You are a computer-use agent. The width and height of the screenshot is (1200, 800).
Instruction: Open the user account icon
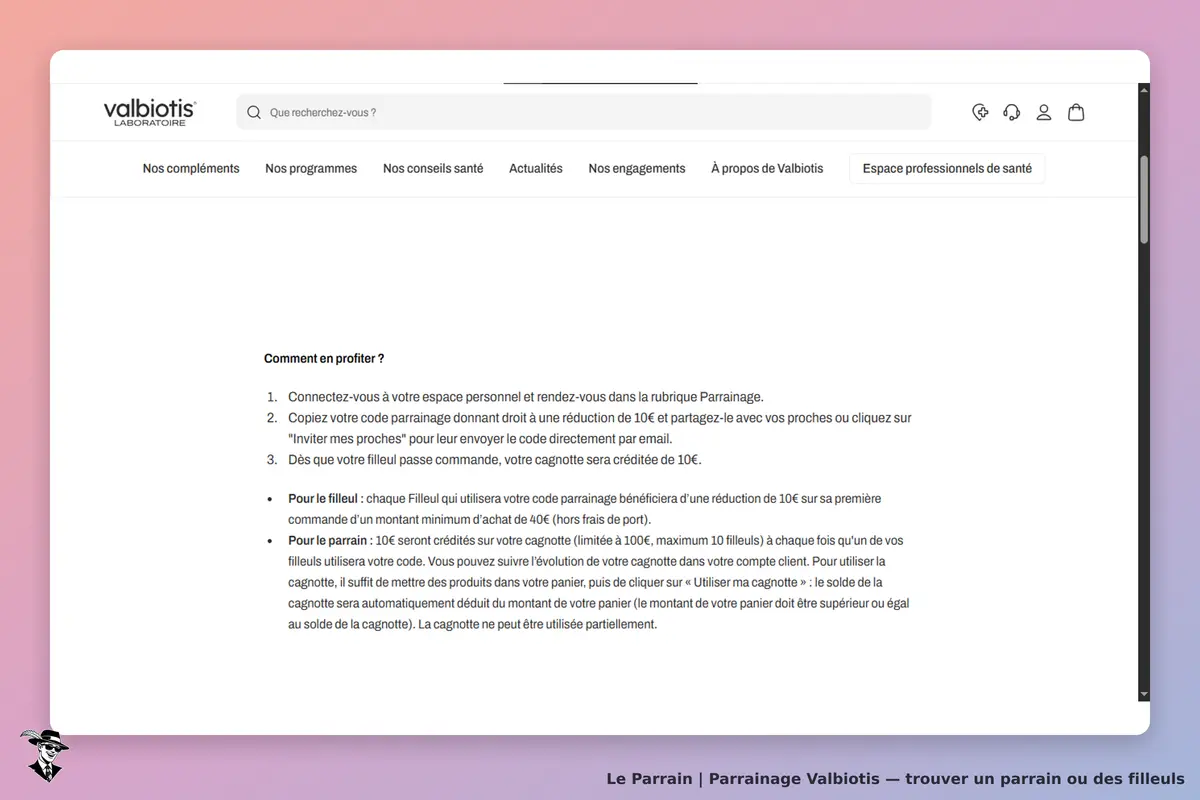pos(1044,112)
